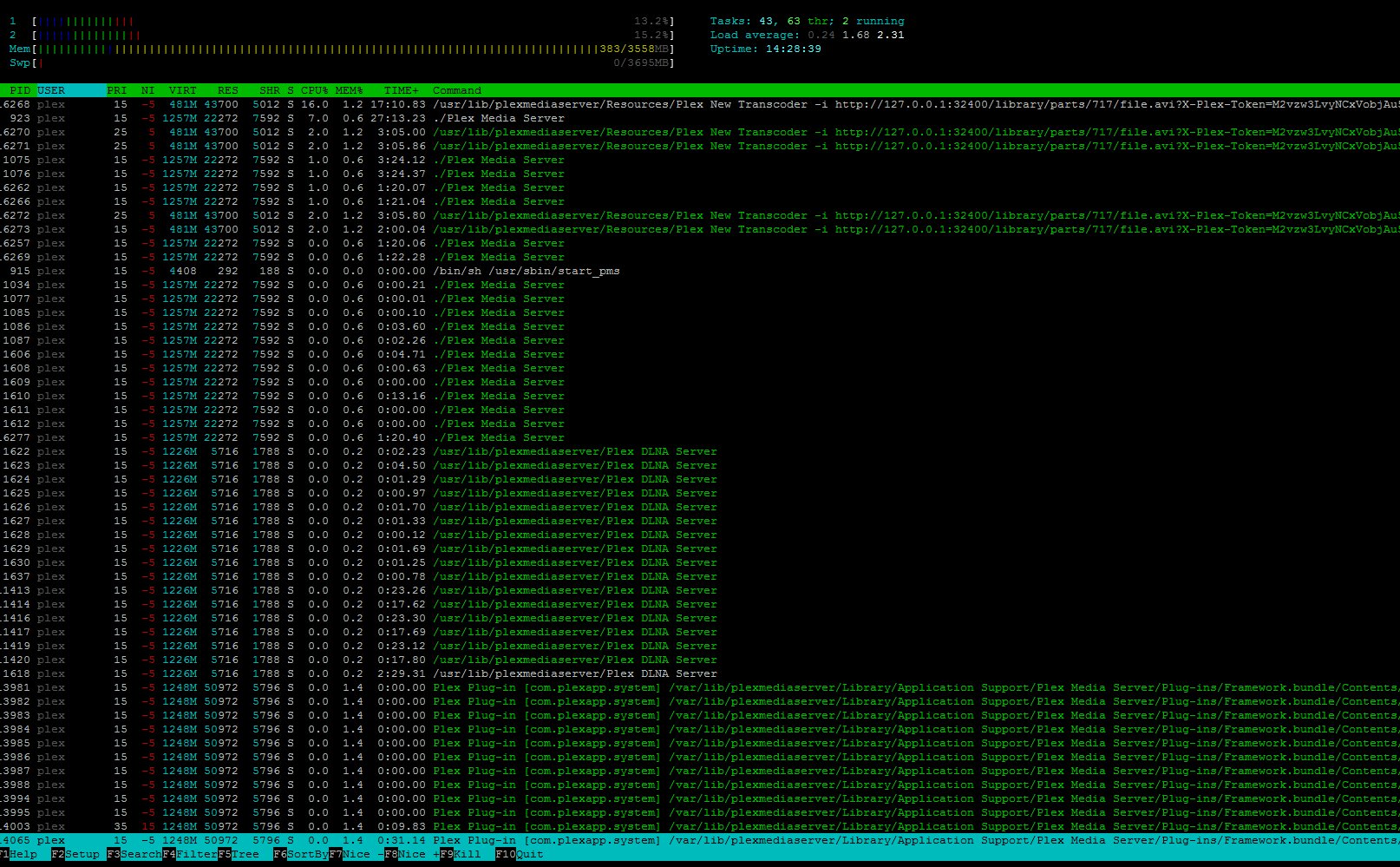
Task: Select the Plex Media Server row PID 1076
Action: (700, 174)
